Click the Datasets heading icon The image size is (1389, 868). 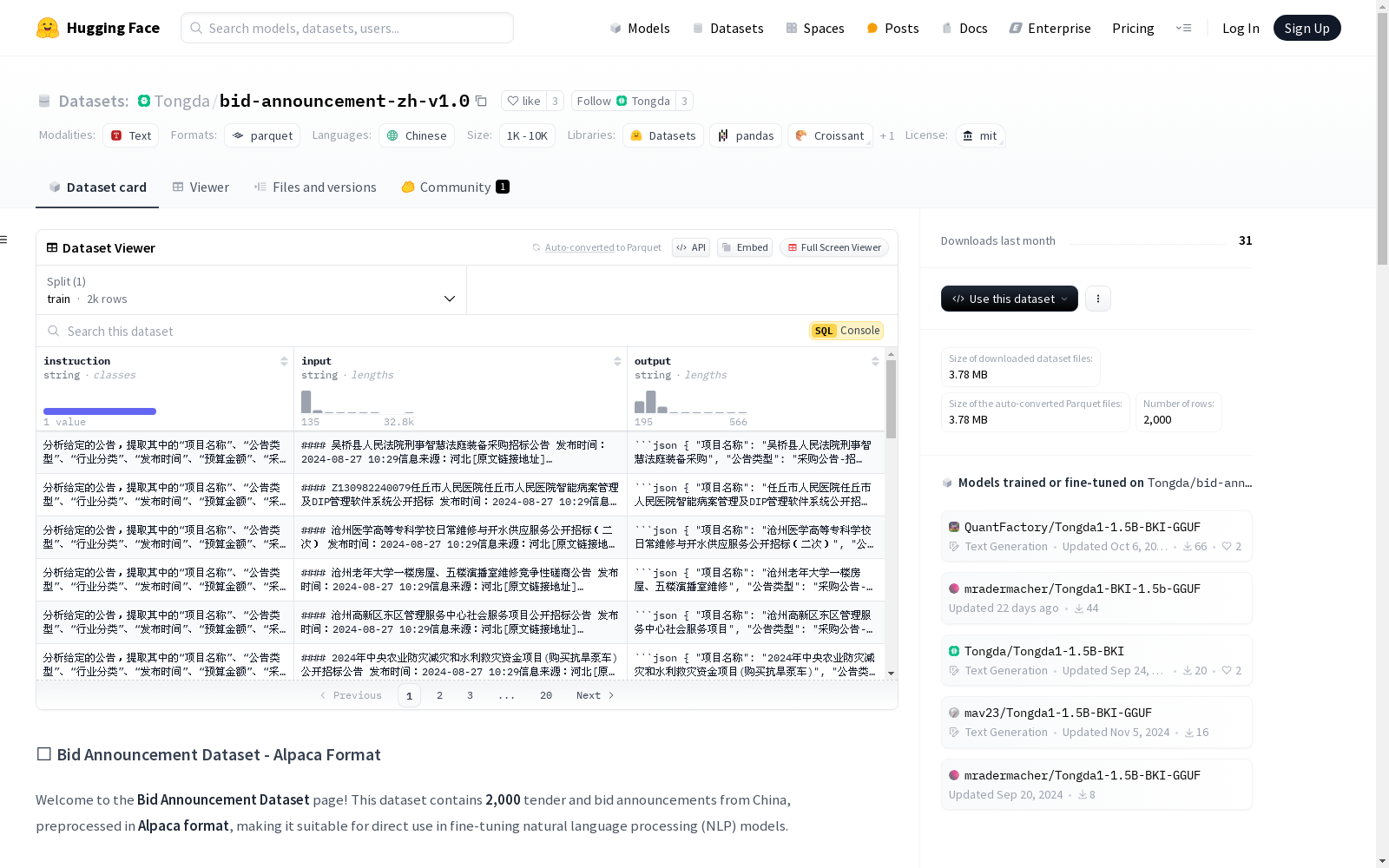point(44,102)
